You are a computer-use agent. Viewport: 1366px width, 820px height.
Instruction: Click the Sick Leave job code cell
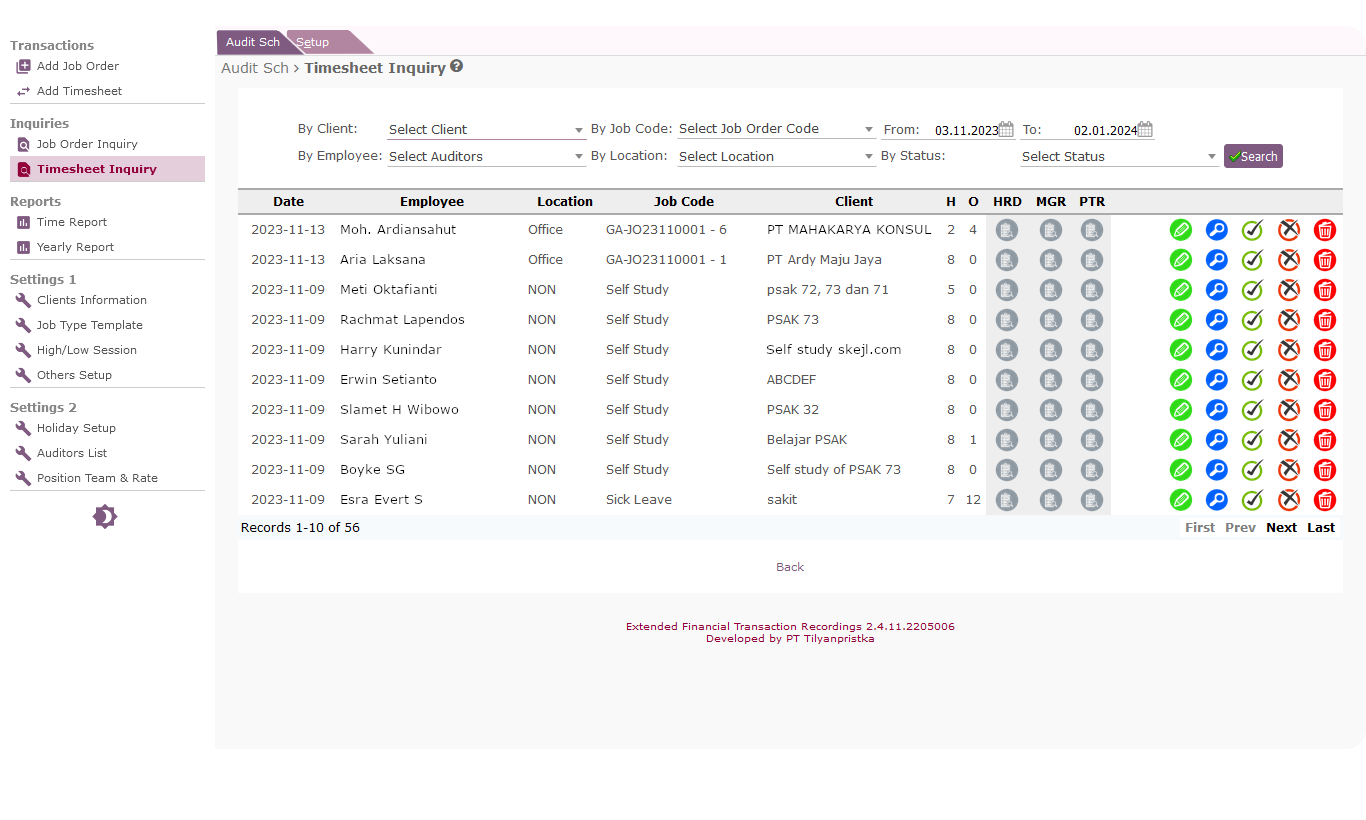click(x=639, y=500)
